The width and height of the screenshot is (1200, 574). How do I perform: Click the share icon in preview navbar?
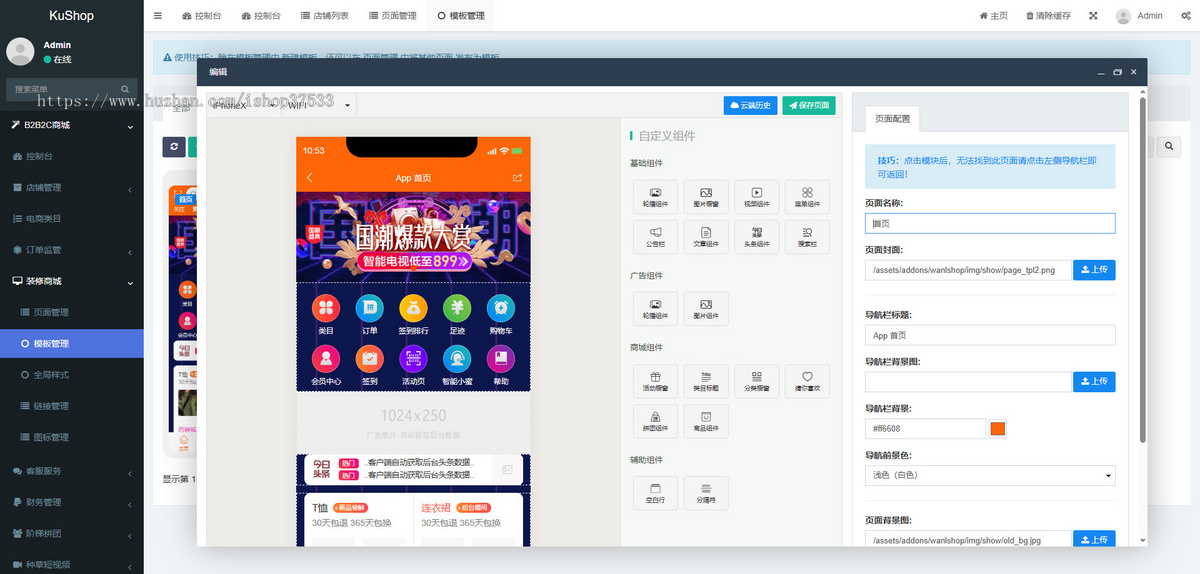tap(517, 177)
